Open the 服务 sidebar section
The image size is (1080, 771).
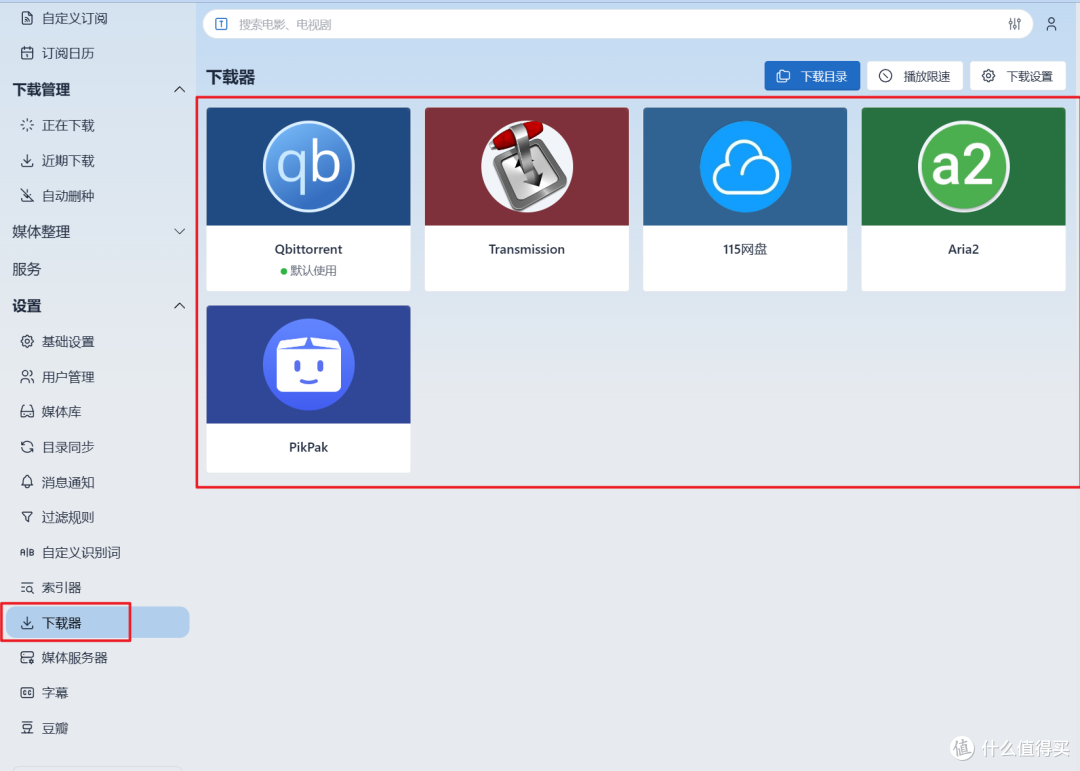pos(27,269)
